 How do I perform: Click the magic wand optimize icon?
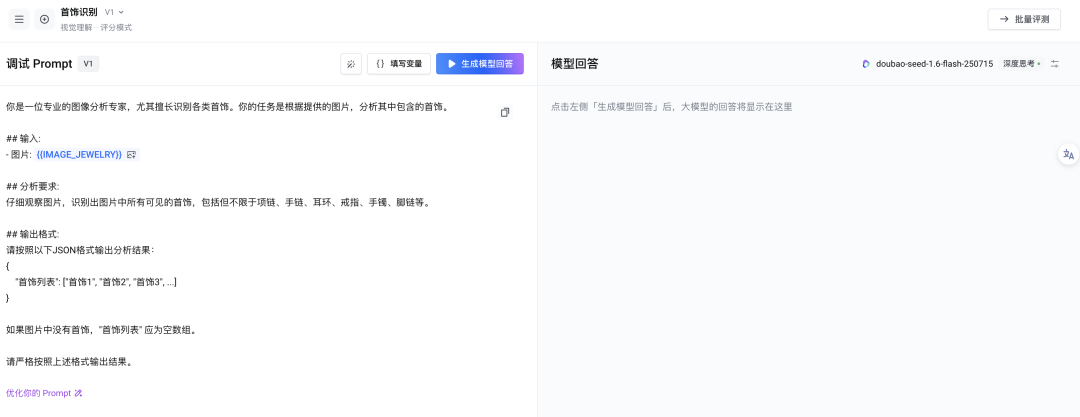click(x=351, y=64)
